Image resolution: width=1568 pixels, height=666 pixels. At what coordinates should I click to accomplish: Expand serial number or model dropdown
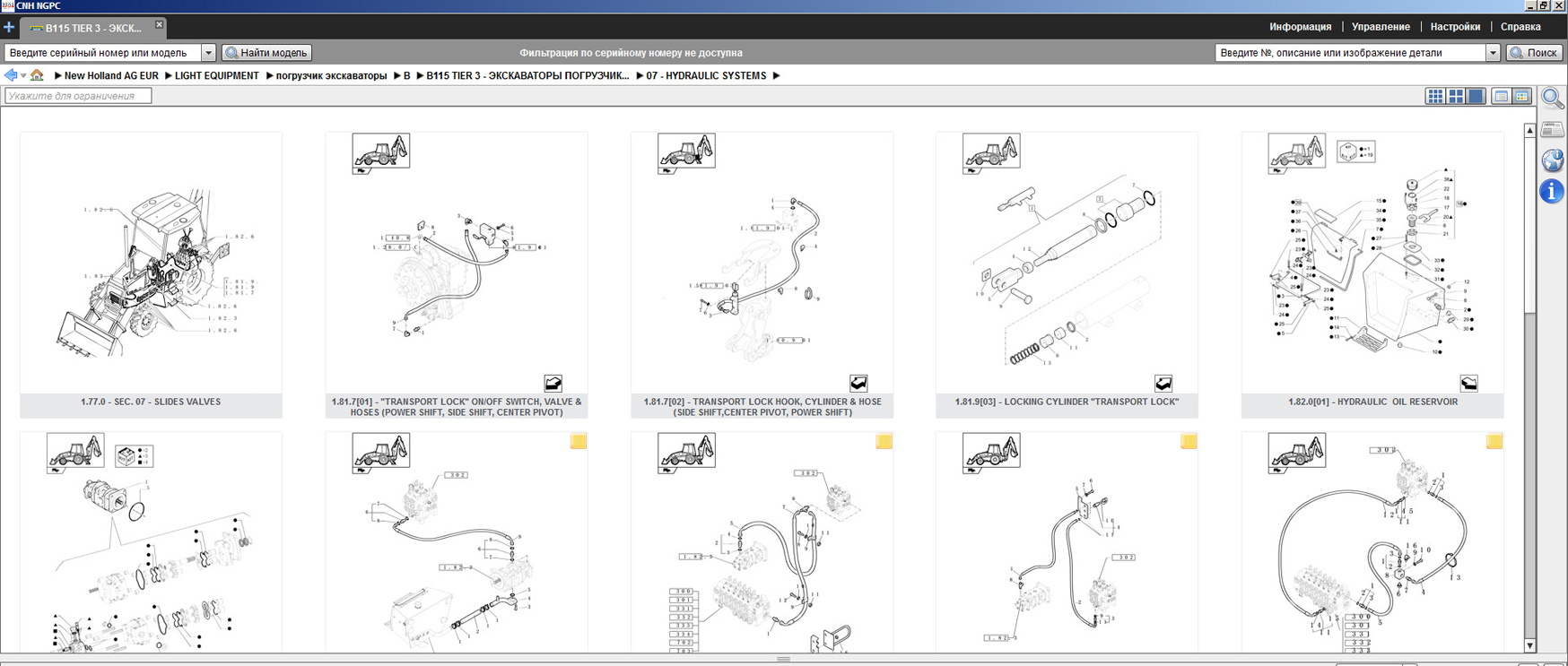208,53
